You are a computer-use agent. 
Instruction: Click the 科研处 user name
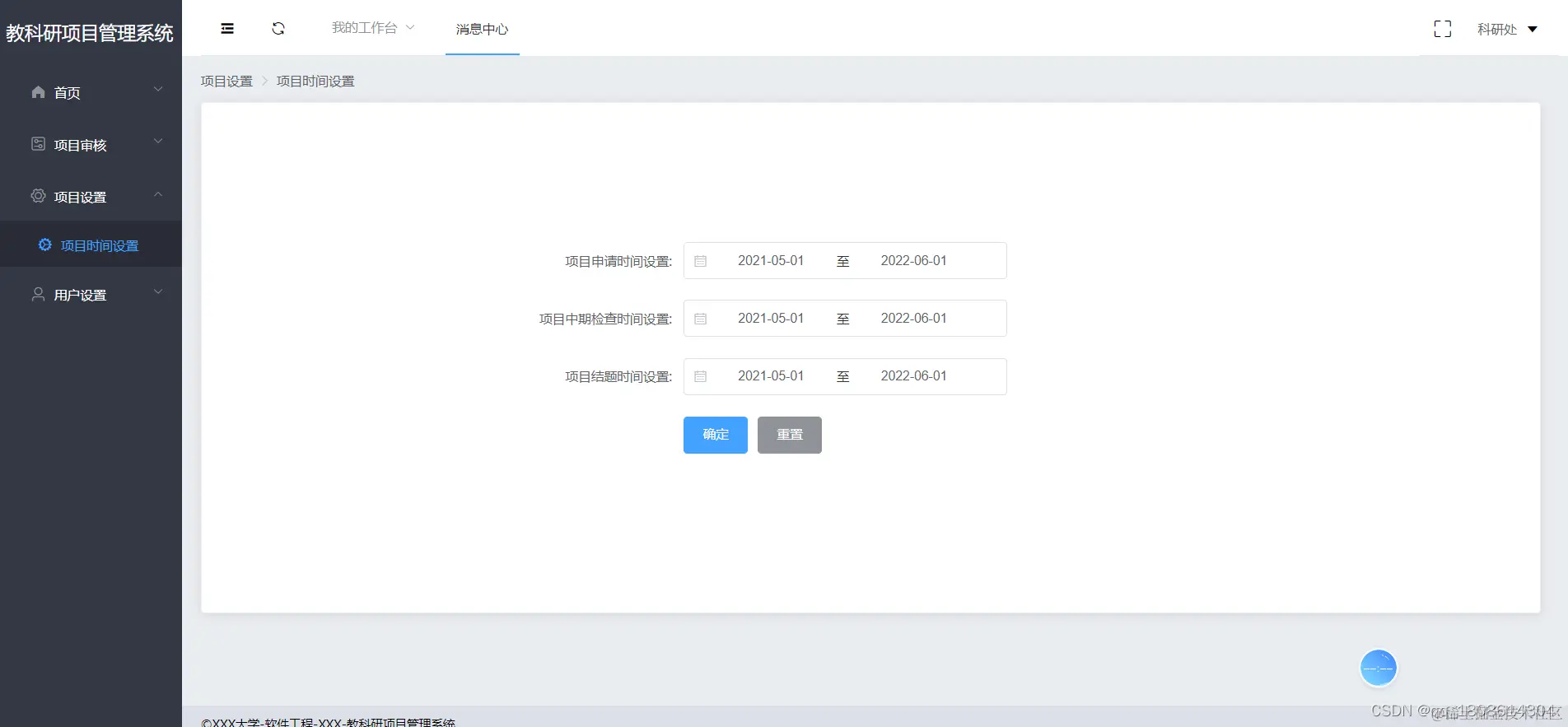(1496, 29)
